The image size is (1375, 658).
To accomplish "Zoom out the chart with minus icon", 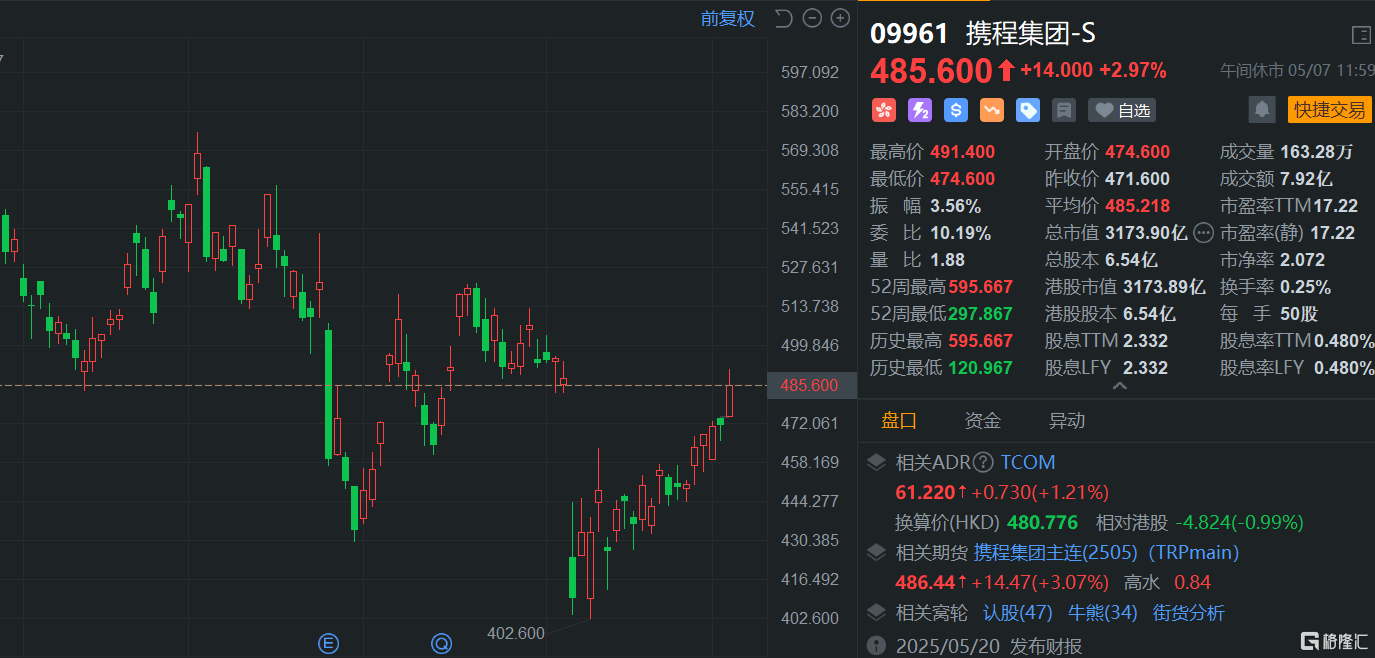I will (812, 18).
